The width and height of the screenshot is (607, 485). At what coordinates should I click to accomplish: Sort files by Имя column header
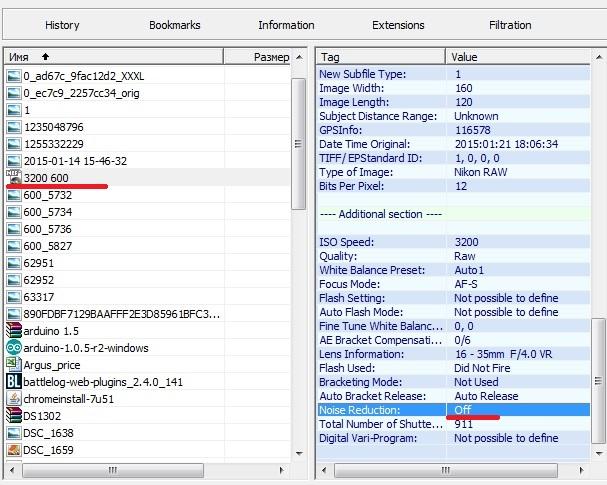[114, 57]
